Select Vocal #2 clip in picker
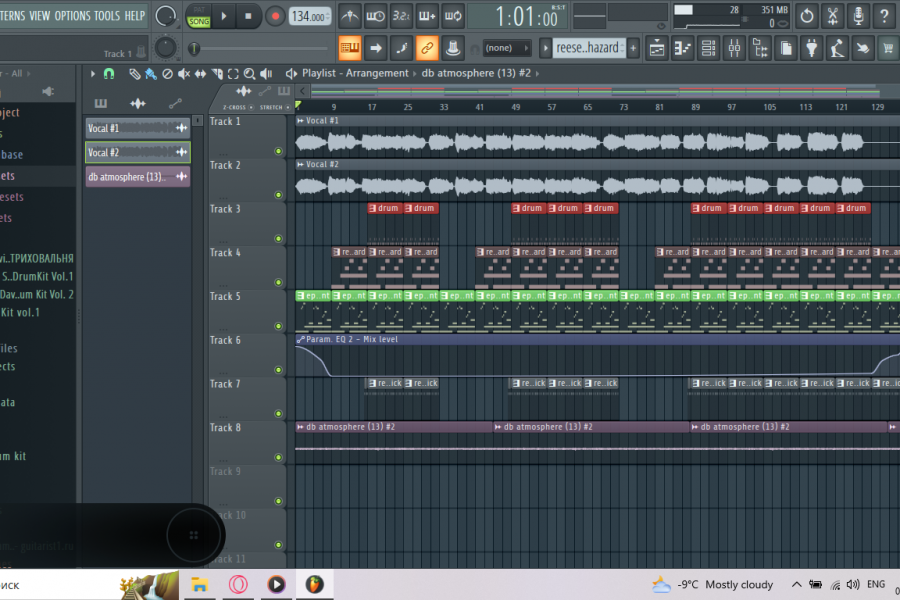The height and width of the screenshot is (600, 900). tap(137, 152)
